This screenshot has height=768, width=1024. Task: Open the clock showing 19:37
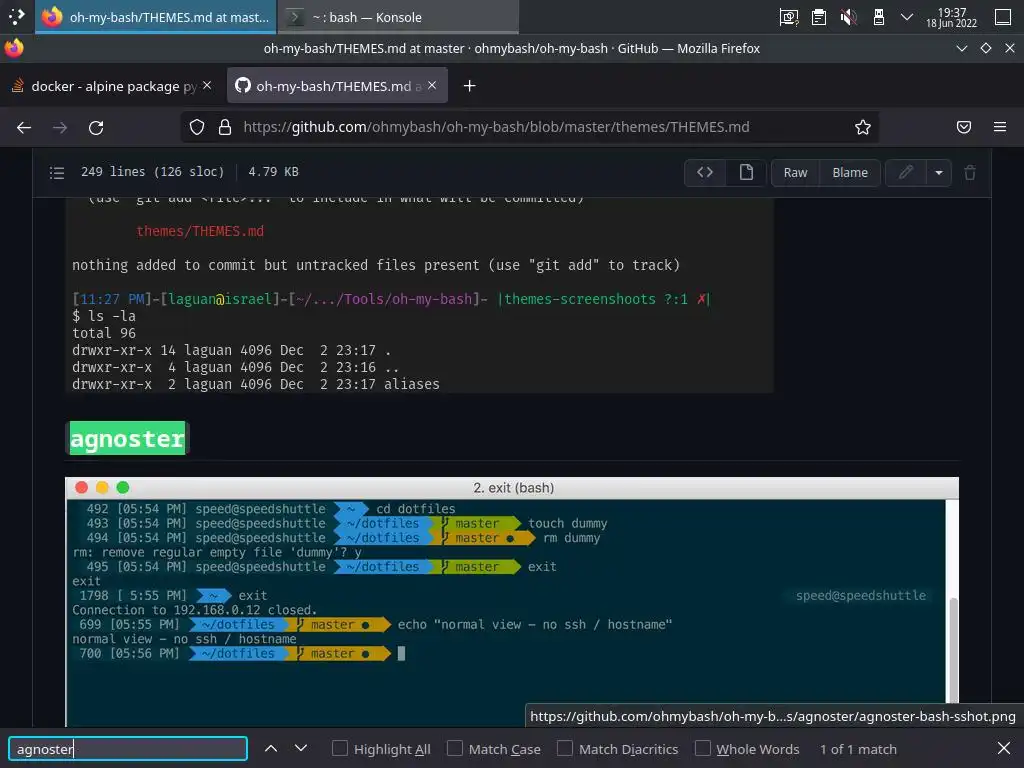tap(952, 17)
